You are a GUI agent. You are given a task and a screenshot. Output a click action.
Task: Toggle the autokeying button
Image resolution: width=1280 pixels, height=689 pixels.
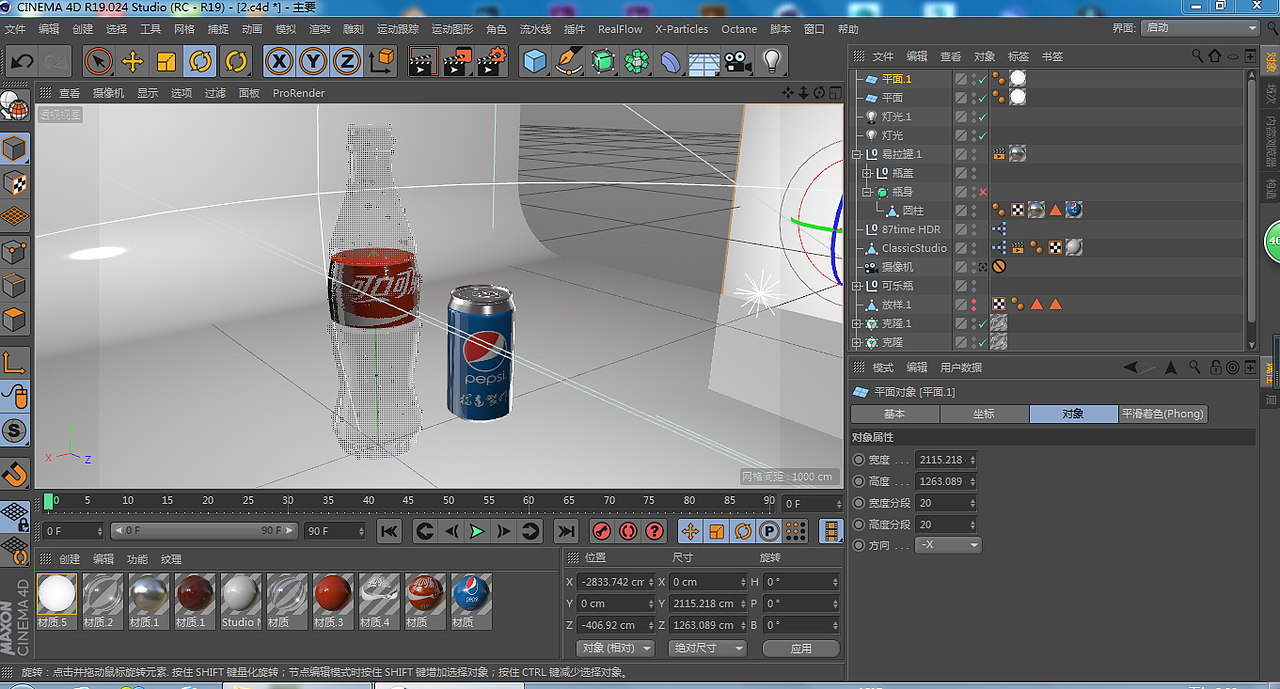628,531
